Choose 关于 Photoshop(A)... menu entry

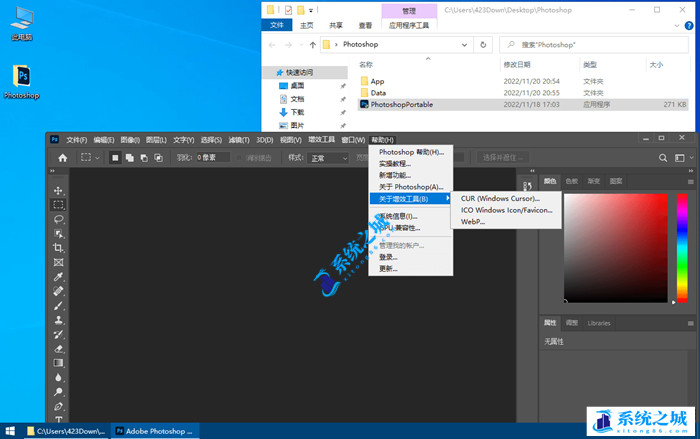(x=411, y=187)
